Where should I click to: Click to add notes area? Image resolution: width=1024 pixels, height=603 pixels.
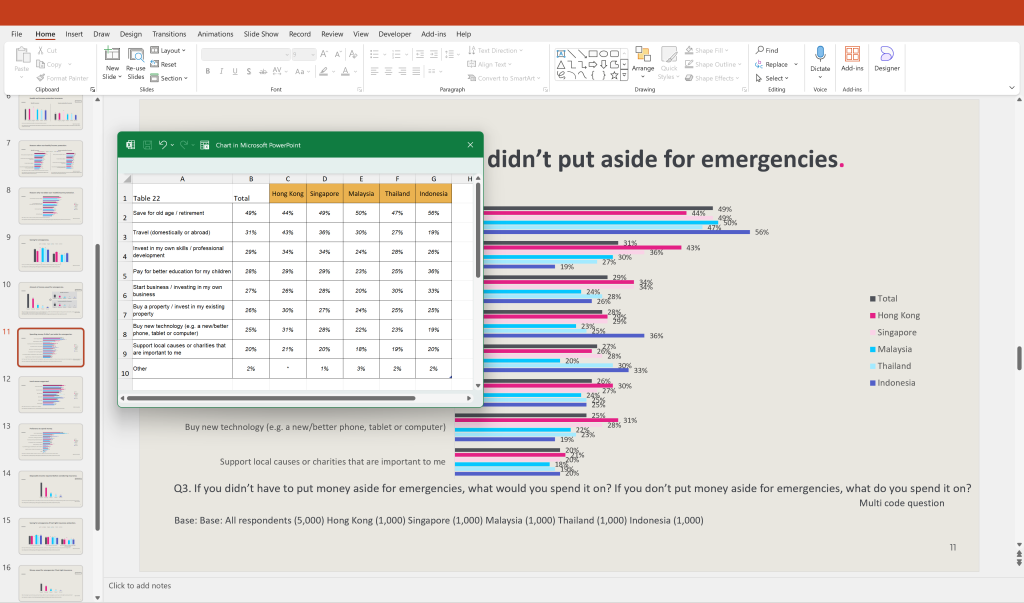(x=140, y=585)
